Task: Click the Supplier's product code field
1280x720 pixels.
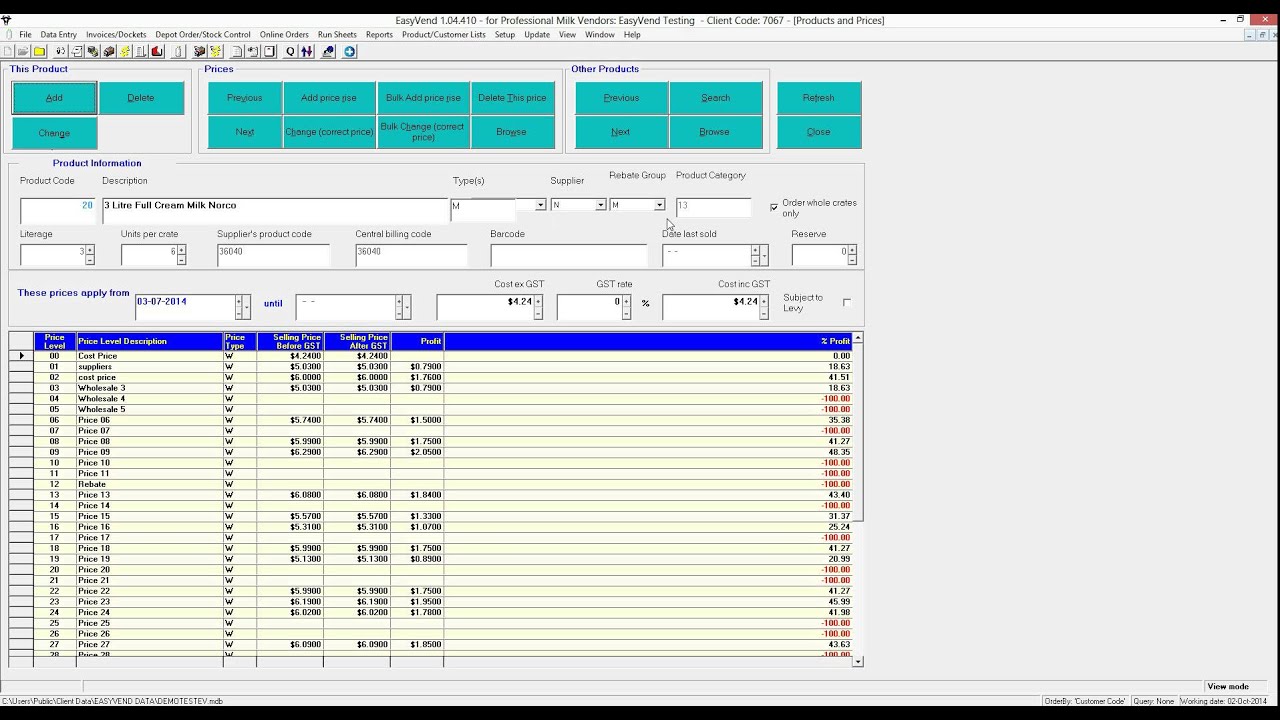Action: point(273,255)
